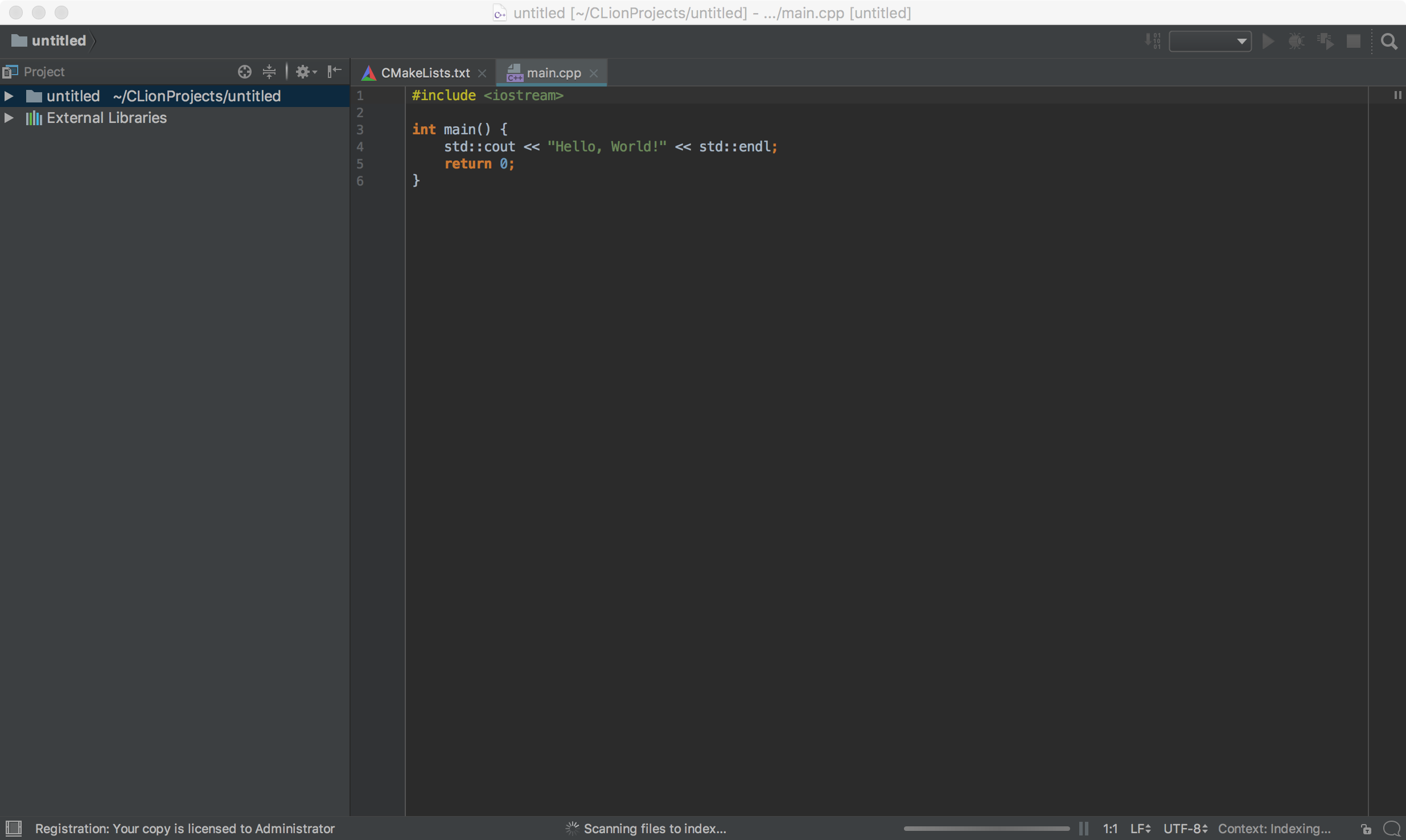1406x840 pixels.
Task: Click the Build project icon in toolbar
Action: click(x=1153, y=42)
